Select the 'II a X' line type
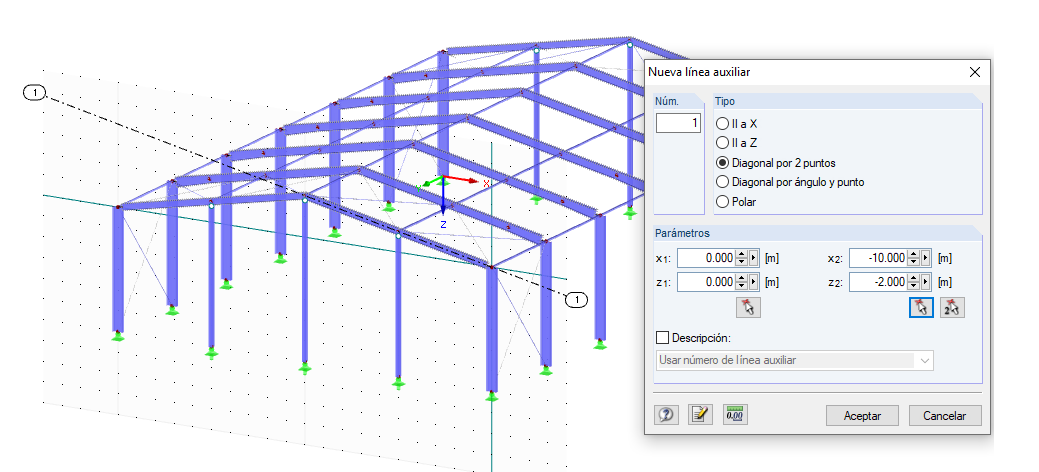Screen dimensions: 1039x472 pos(736,124)
